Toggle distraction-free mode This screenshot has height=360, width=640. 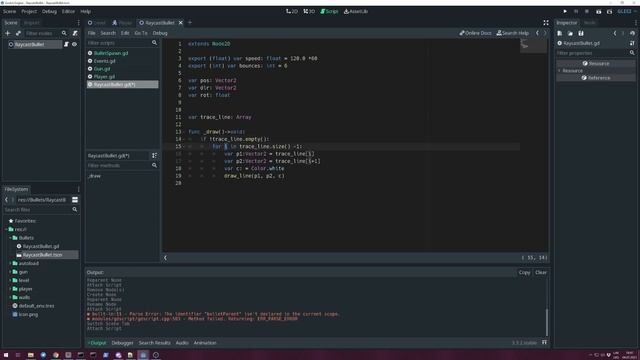[x=546, y=23]
